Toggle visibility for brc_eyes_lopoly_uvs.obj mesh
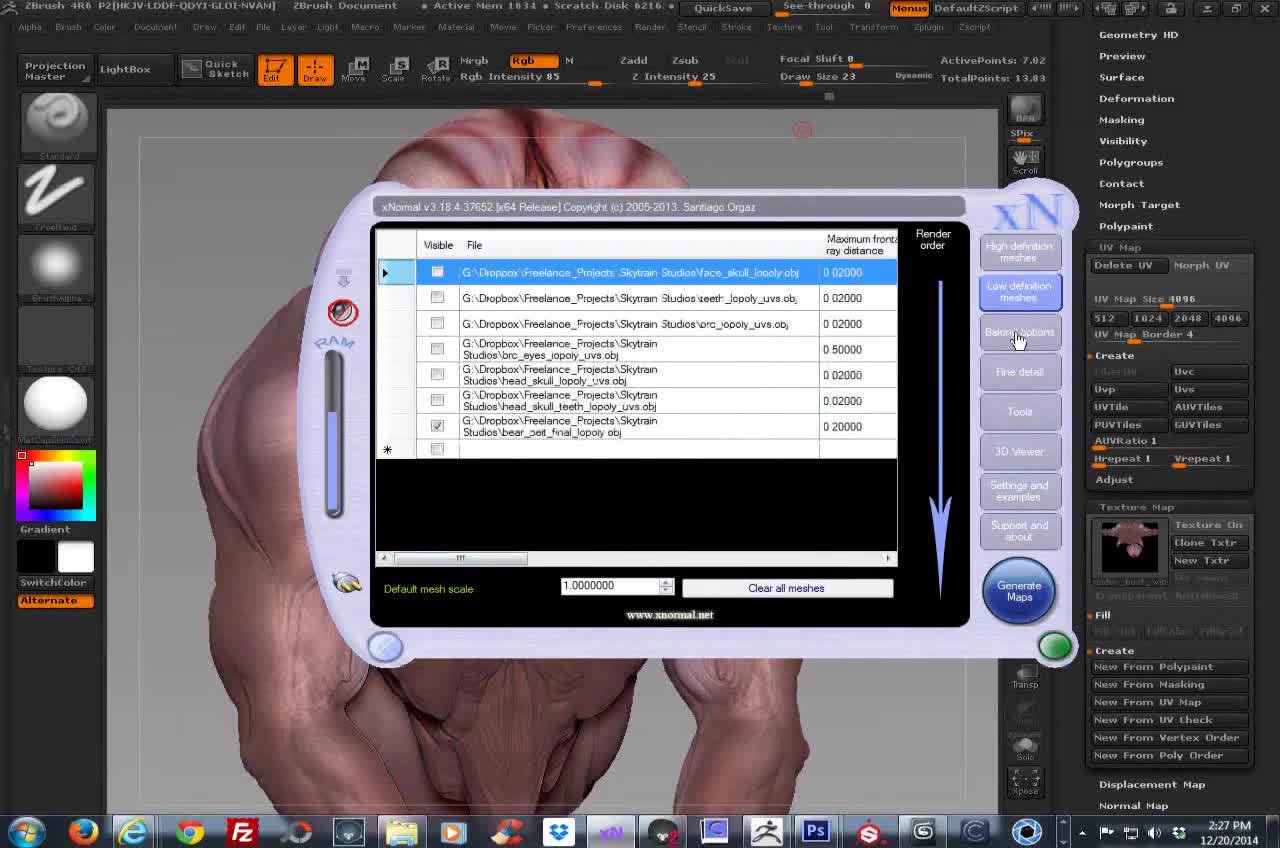This screenshot has height=848, width=1280. tap(437, 349)
